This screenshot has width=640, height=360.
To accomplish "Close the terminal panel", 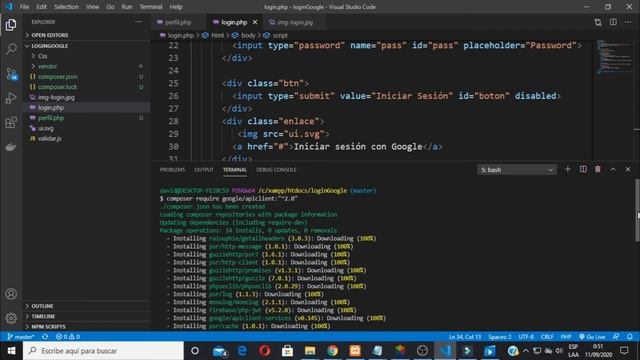I will pos(628,169).
